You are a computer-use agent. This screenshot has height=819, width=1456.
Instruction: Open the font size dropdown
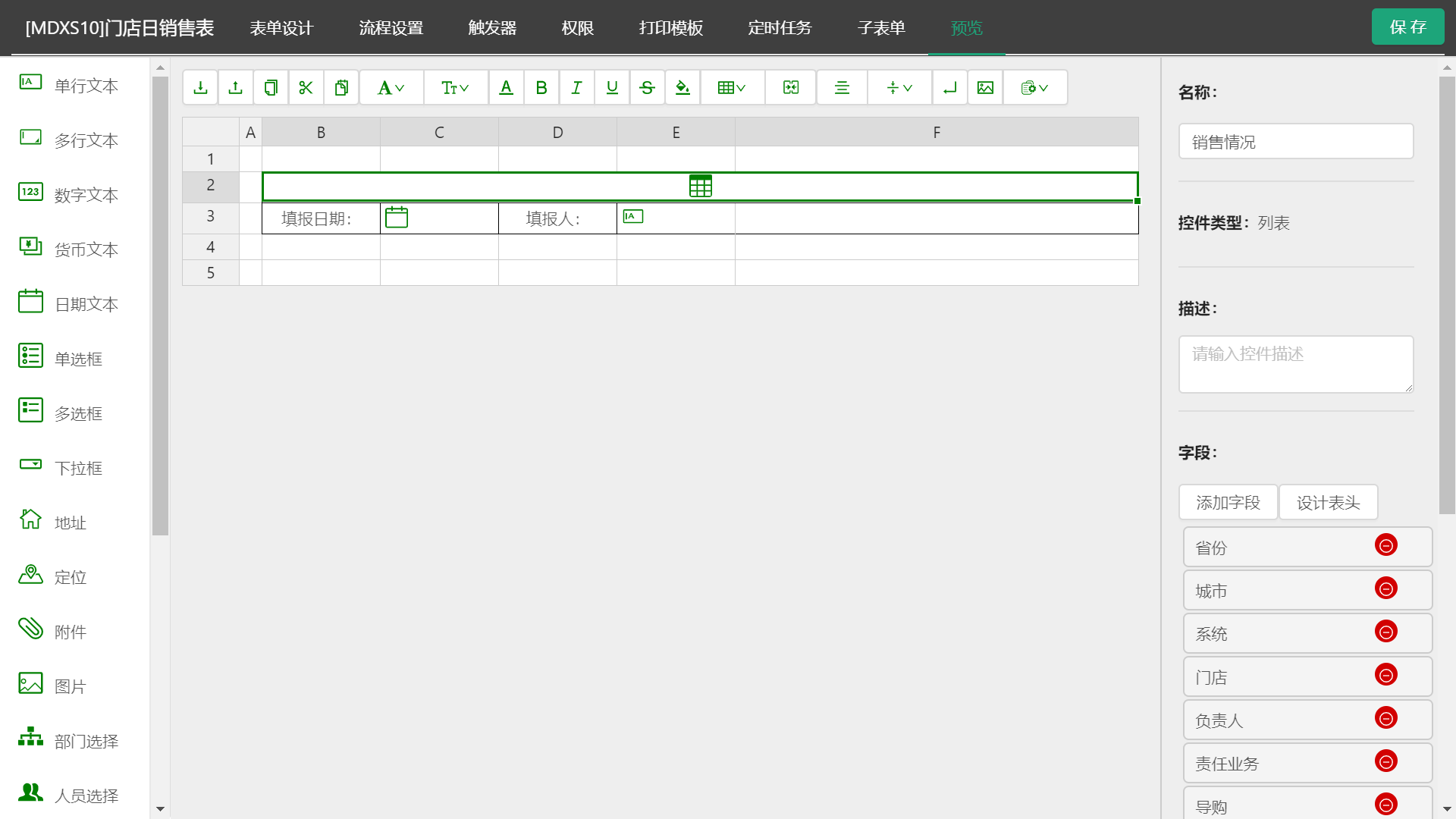tap(455, 88)
